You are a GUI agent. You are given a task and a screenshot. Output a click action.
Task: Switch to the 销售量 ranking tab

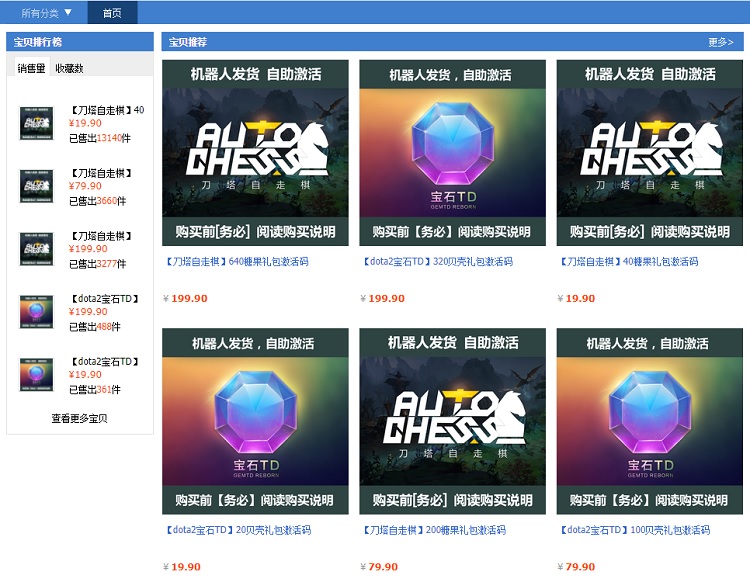tap(31, 68)
